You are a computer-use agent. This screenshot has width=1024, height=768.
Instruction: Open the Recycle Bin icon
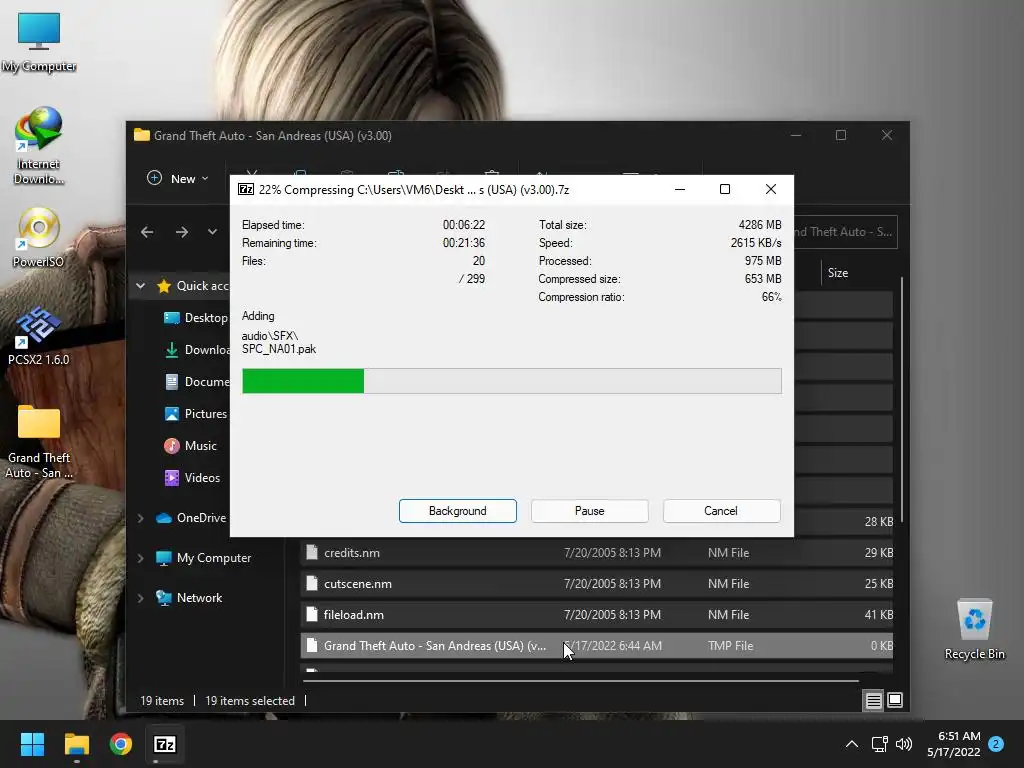tap(974, 630)
